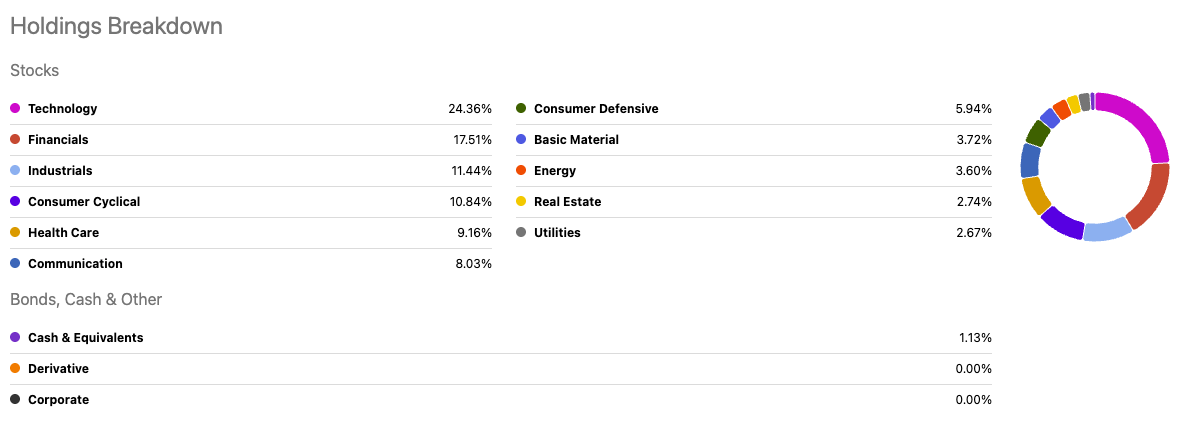Click the red Financials legend dot
The height and width of the screenshot is (431, 1197).
pyautogui.click(x=15, y=139)
